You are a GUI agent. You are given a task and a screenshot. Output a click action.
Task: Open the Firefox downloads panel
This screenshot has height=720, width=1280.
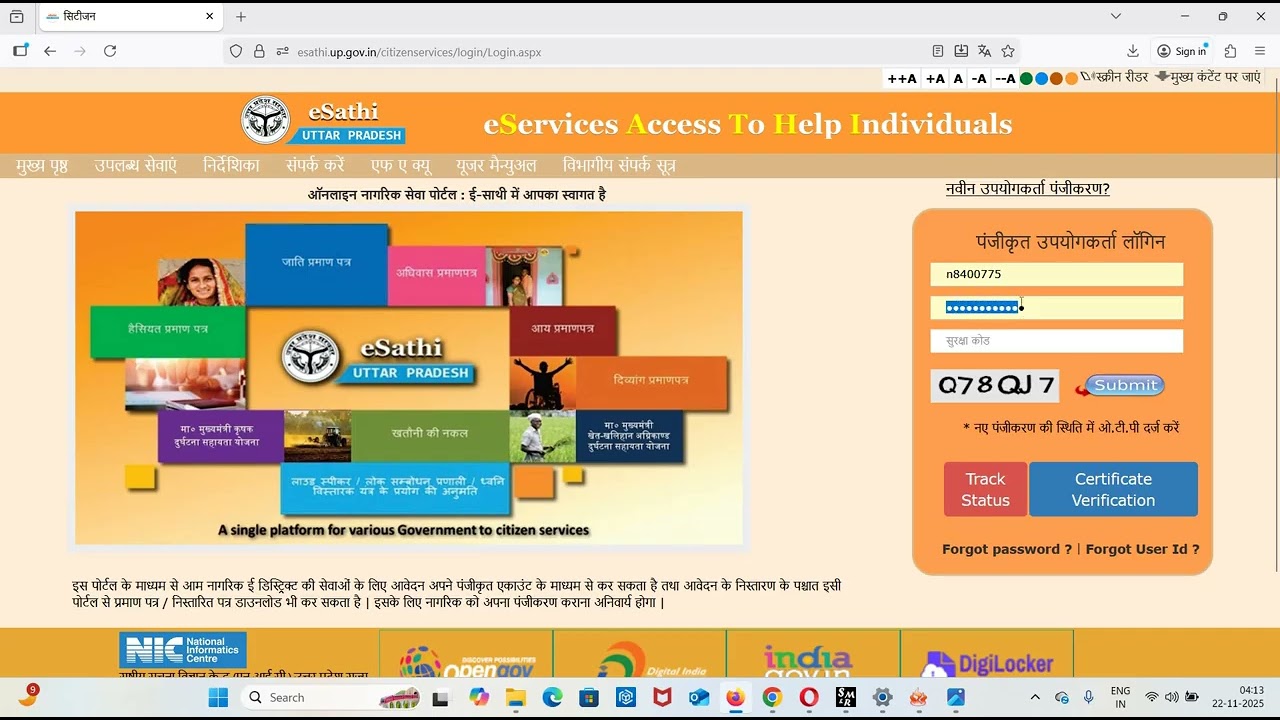pos(1133,51)
